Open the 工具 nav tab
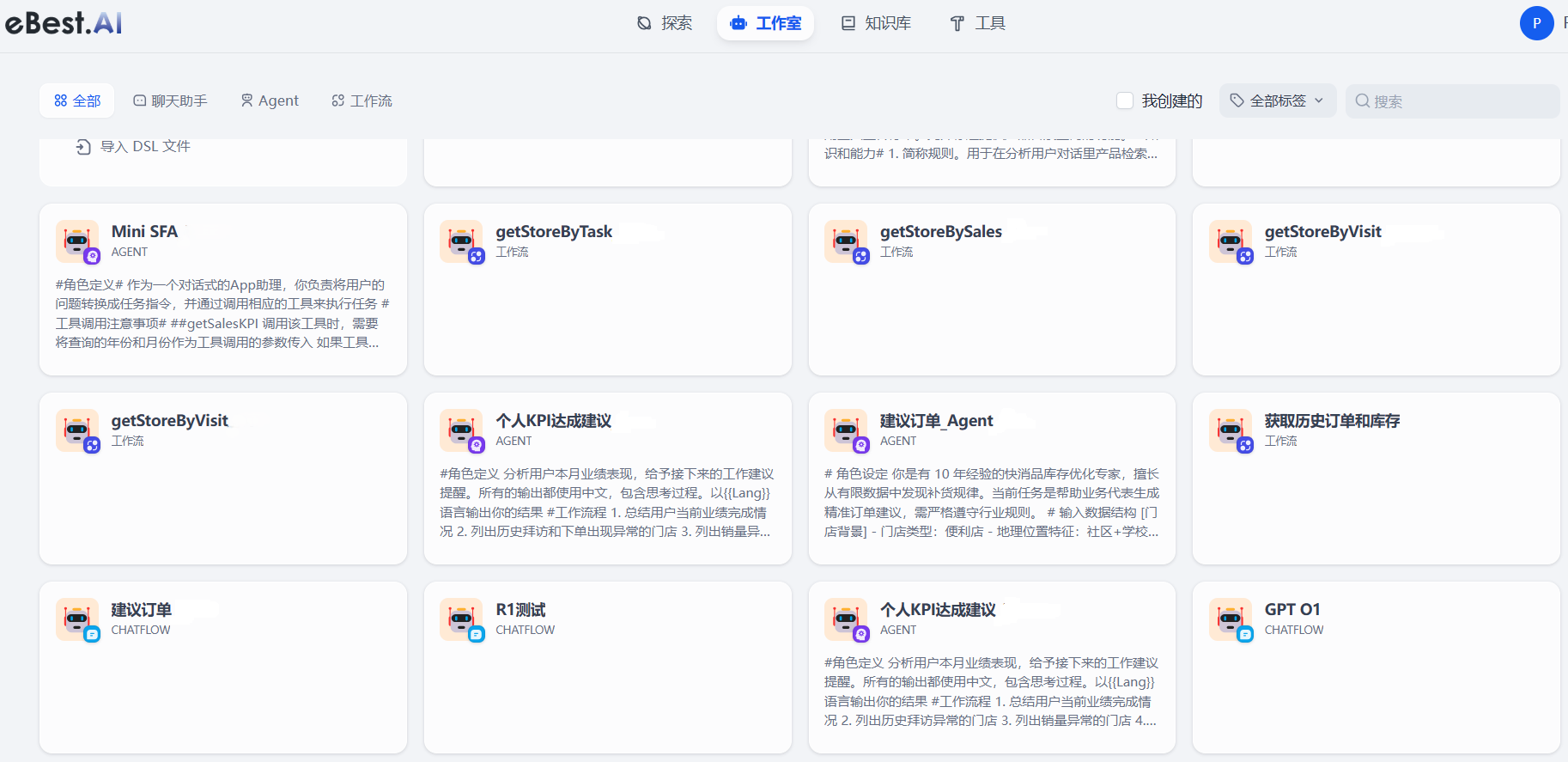The width and height of the screenshot is (1568, 762). 977,23
